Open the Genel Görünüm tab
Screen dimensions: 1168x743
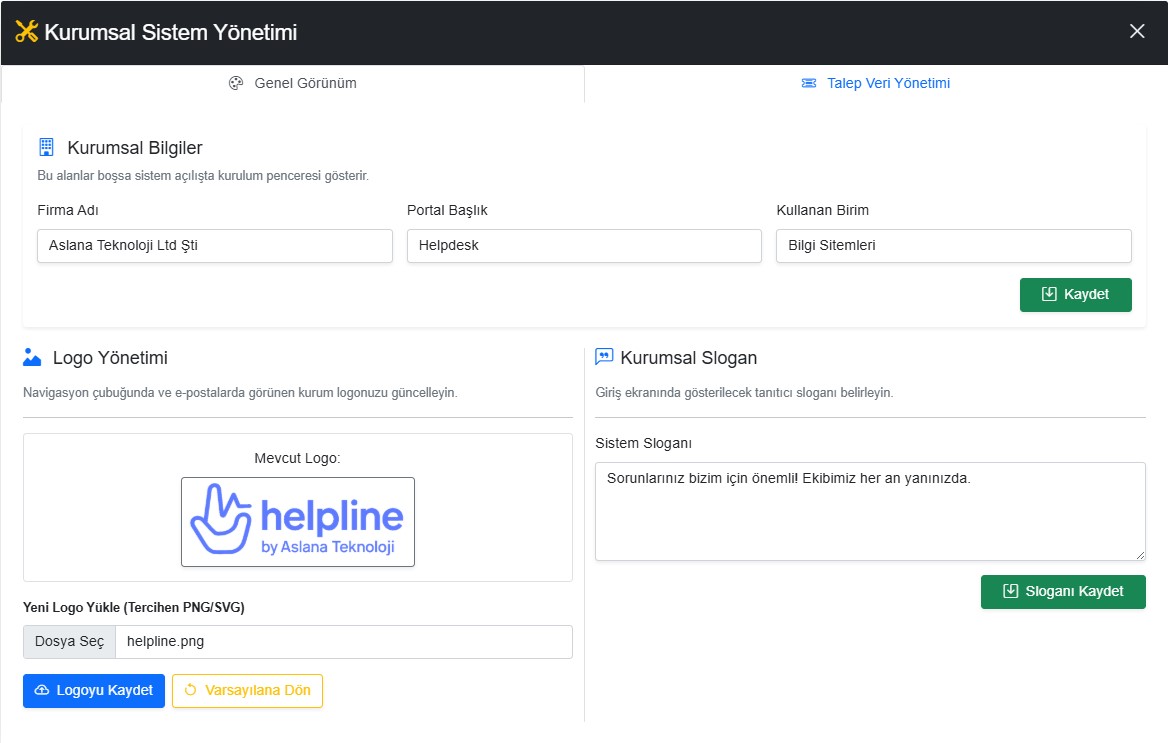pyautogui.click(x=292, y=83)
